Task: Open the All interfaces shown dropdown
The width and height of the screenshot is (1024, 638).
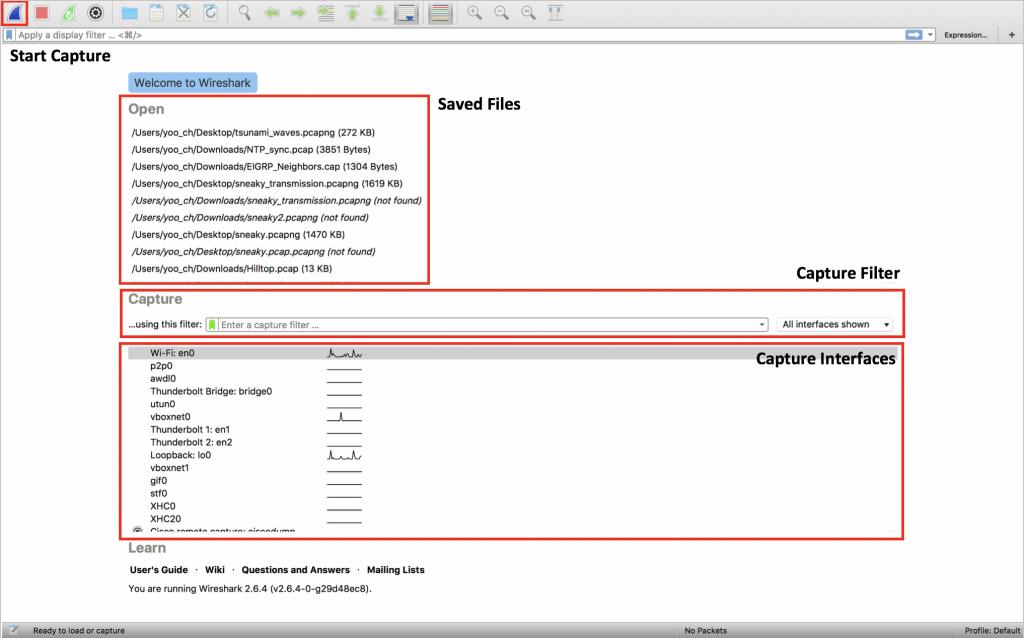Action: click(835, 325)
